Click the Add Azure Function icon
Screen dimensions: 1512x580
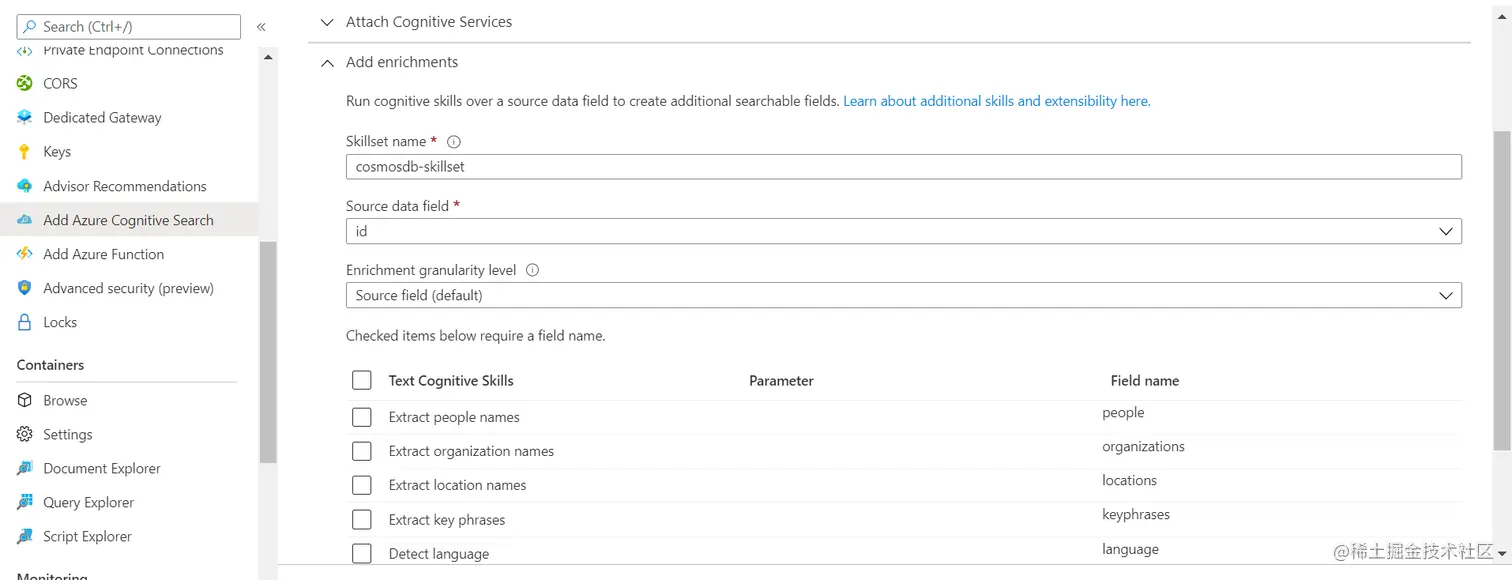click(x=25, y=254)
